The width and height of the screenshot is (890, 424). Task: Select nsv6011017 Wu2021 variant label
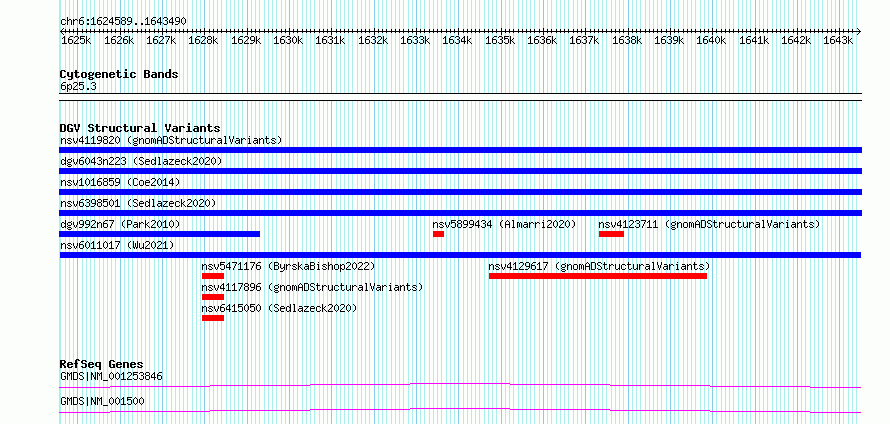[x=117, y=245]
